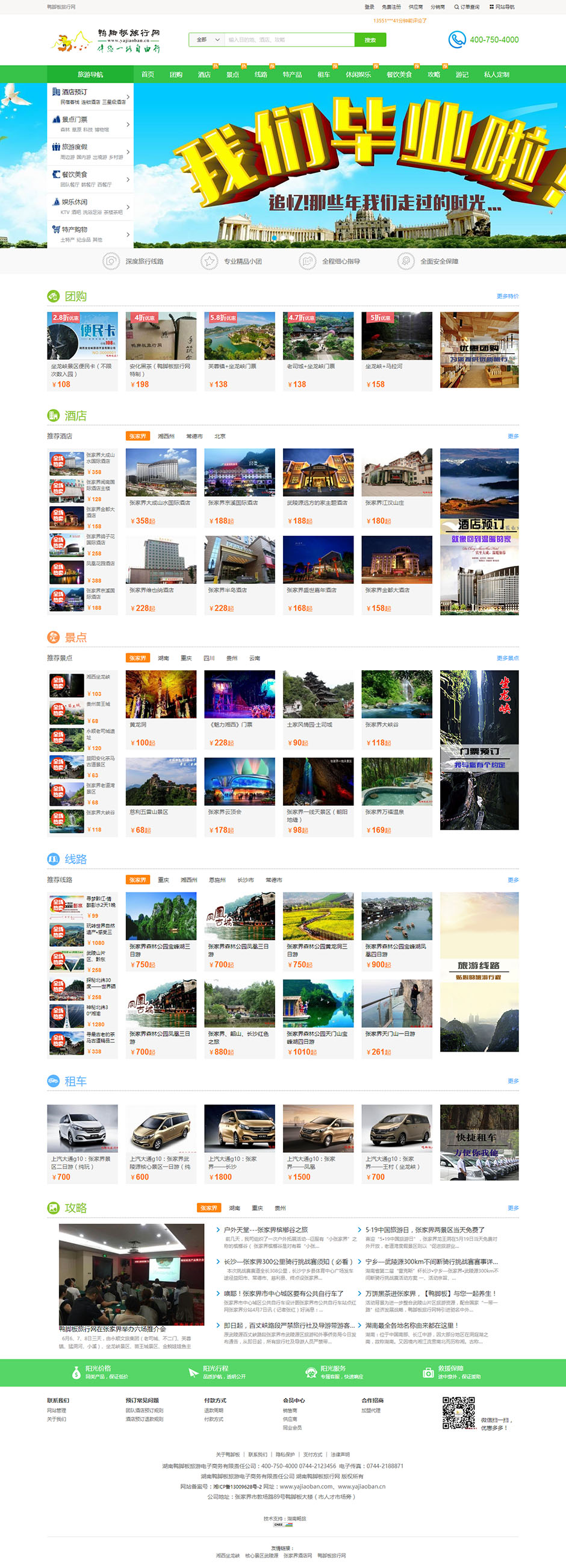The height and width of the screenshot is (1568, 566).
Task: Click the destination search input field
Action: pyautogui.click(x=290, y=40)
